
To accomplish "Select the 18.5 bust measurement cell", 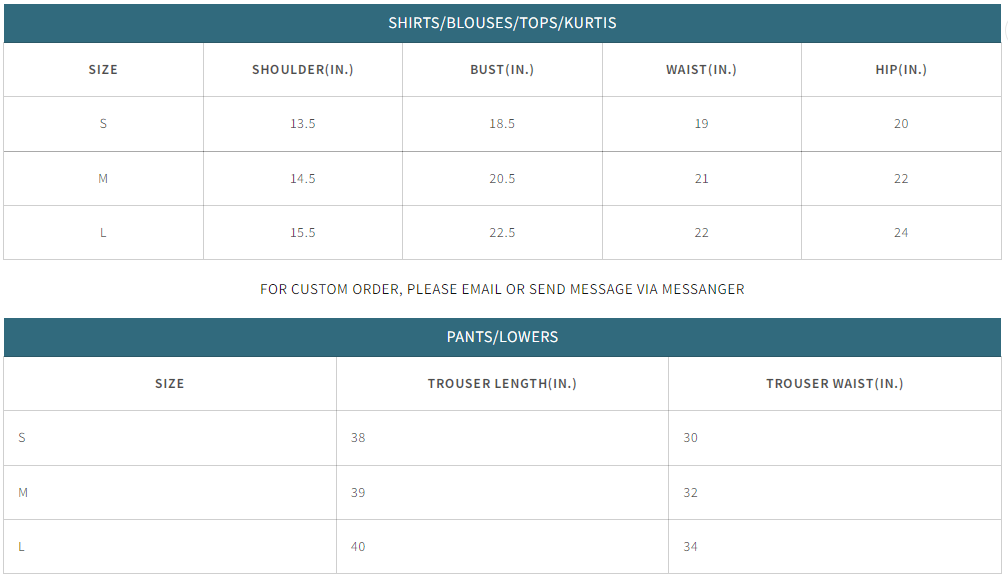I will pyautogui.click(x=502, y=124).
